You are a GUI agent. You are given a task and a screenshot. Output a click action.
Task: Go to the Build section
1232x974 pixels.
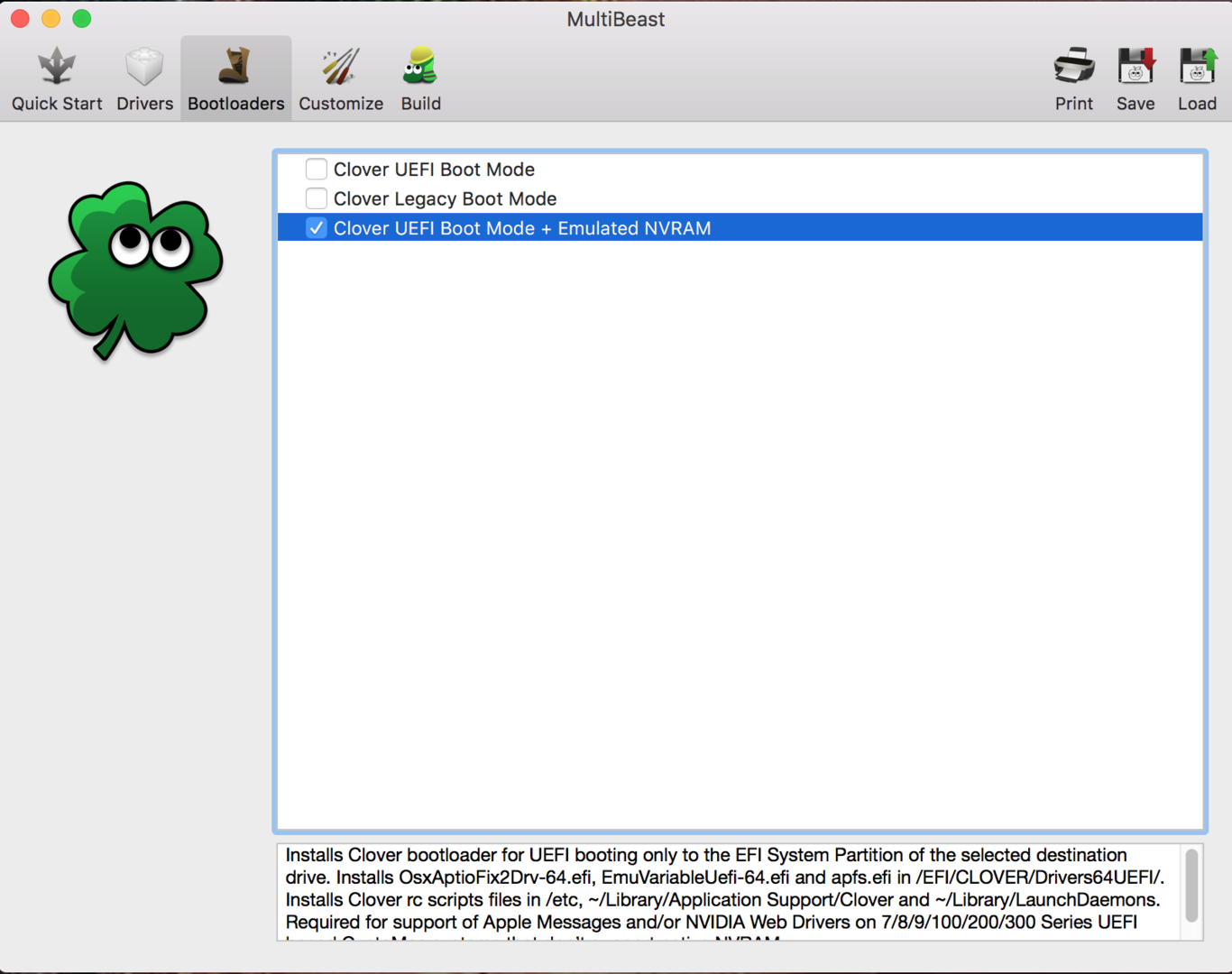(x=420, y=79)
